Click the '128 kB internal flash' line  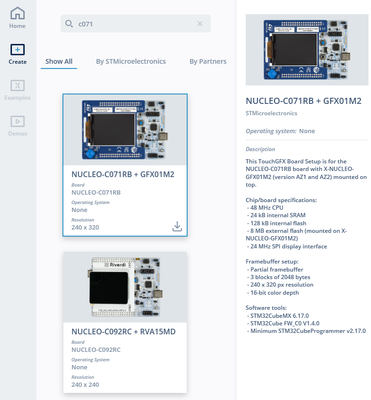click(x=276, y=223)
